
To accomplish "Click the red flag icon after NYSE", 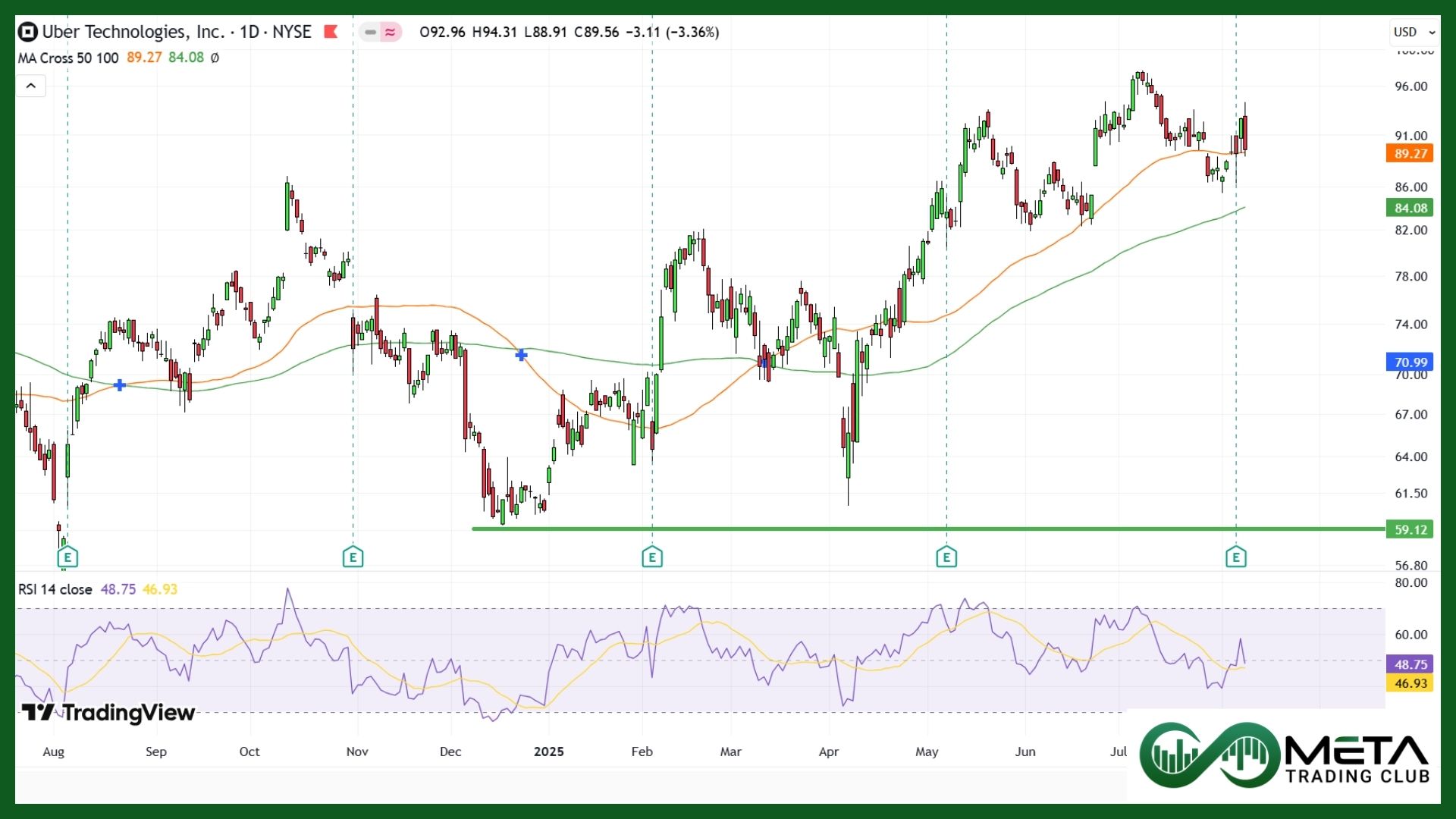I will tap(331, 32).
